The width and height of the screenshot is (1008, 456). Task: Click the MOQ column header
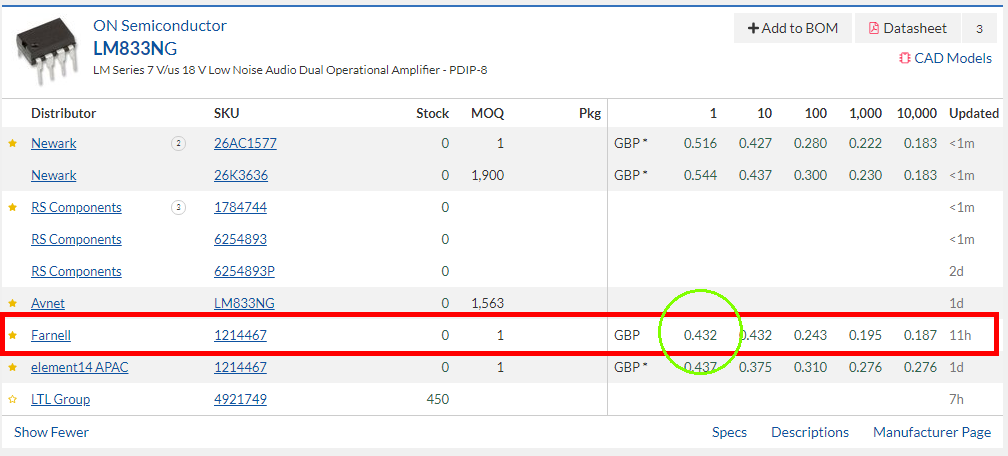[x=487, y=113]
